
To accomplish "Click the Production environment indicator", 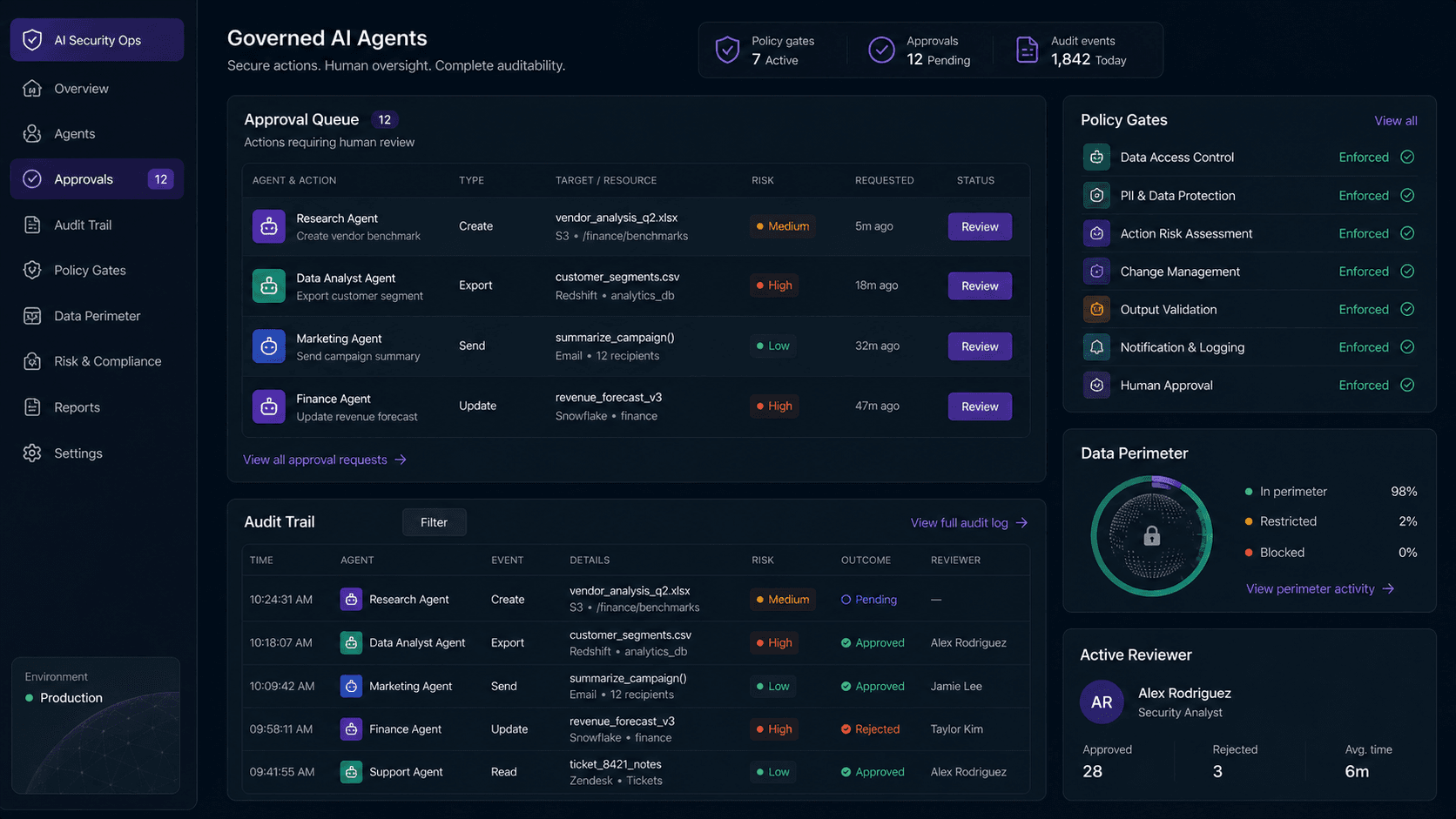I will [64, 698].
